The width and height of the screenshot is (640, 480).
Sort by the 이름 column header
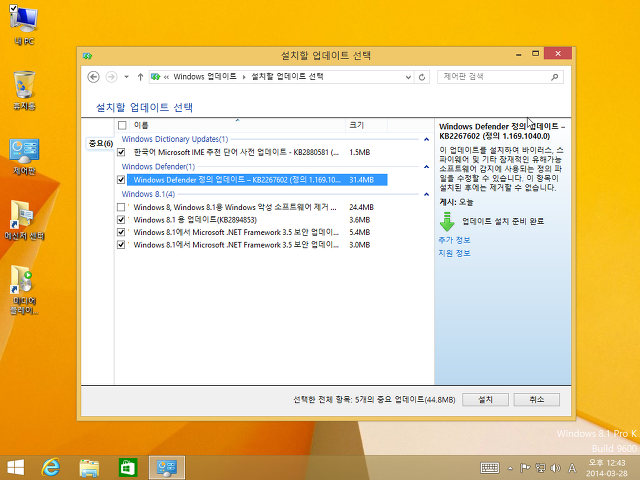coord(238,125)
